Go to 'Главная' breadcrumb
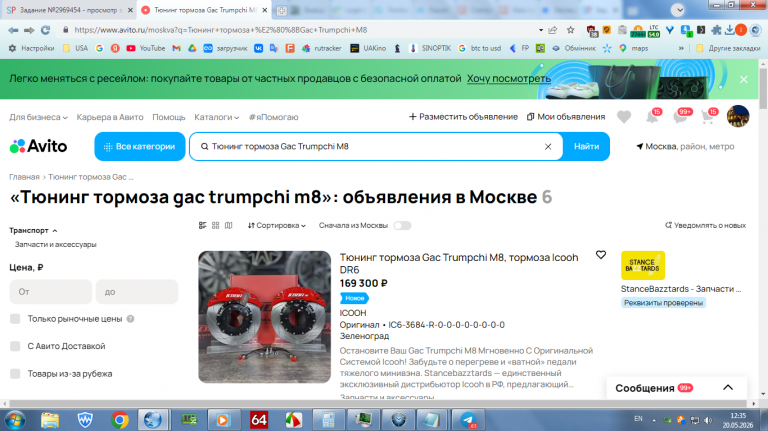 pyautogui.click(x=24, y=177)
